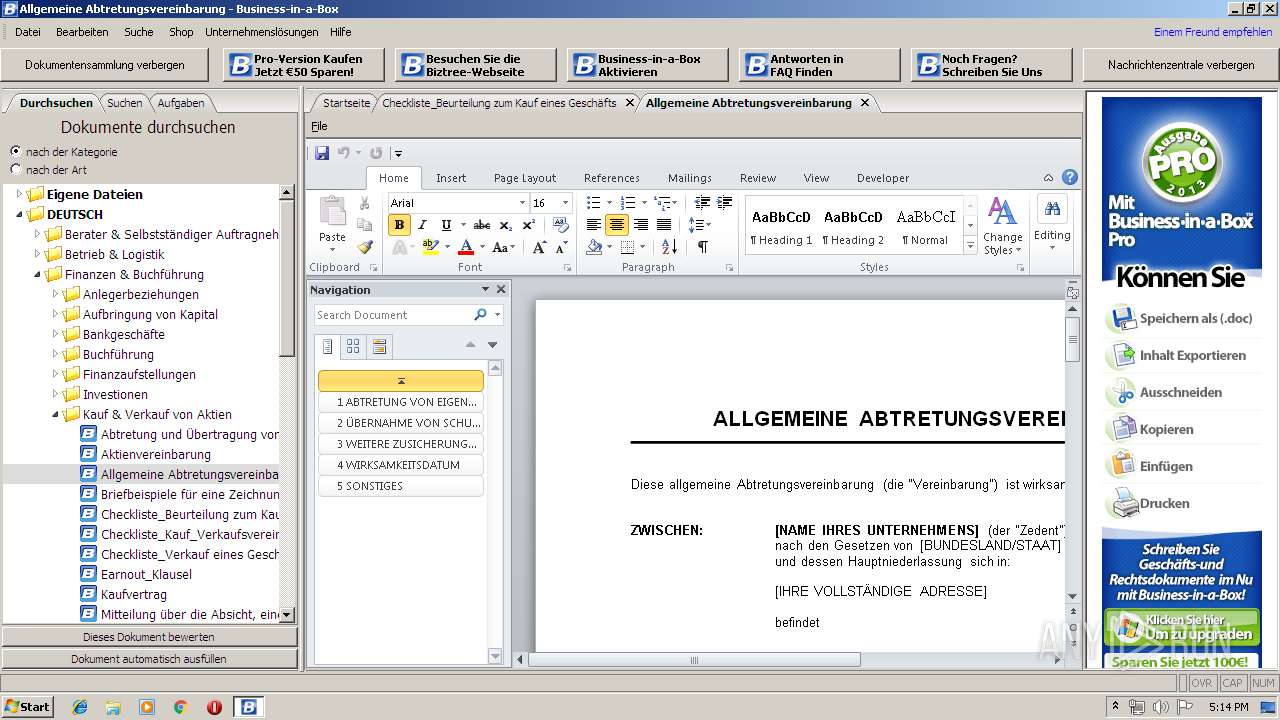Open the Change Styles dropdown
Image resolution: width=1280 pixels, height=720 pixels.
pos(1002,225)
